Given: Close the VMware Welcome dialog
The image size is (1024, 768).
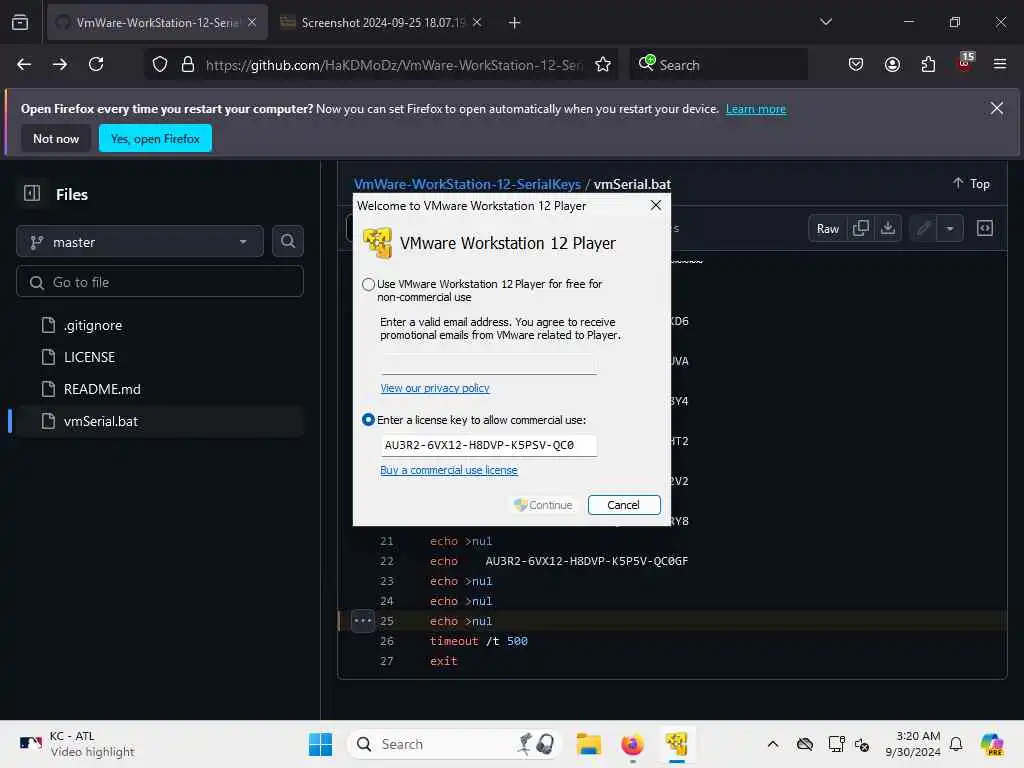Looking at the screenshot, I should [x=656, y=206].
